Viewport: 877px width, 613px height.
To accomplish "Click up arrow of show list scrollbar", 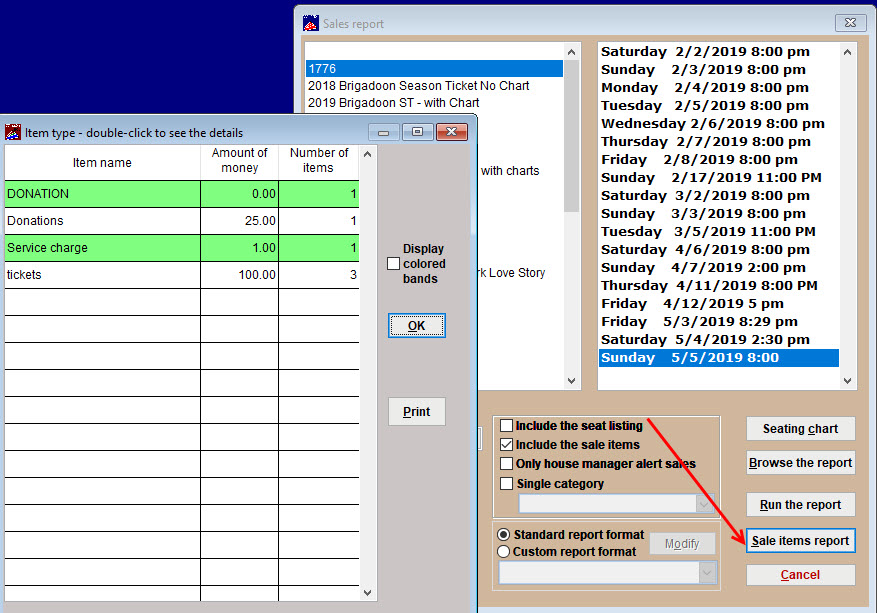I will [571, 53].
